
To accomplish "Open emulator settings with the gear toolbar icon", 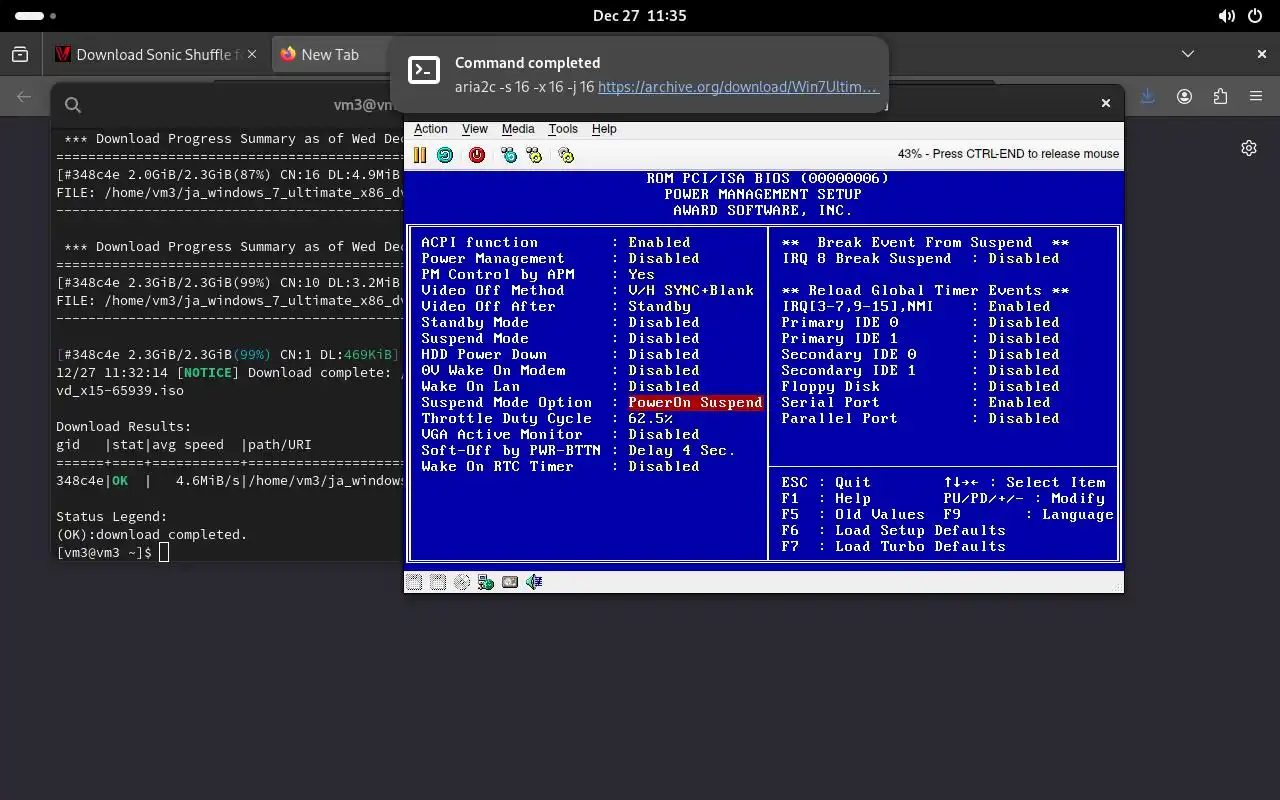I will click(x=566, y=155).
